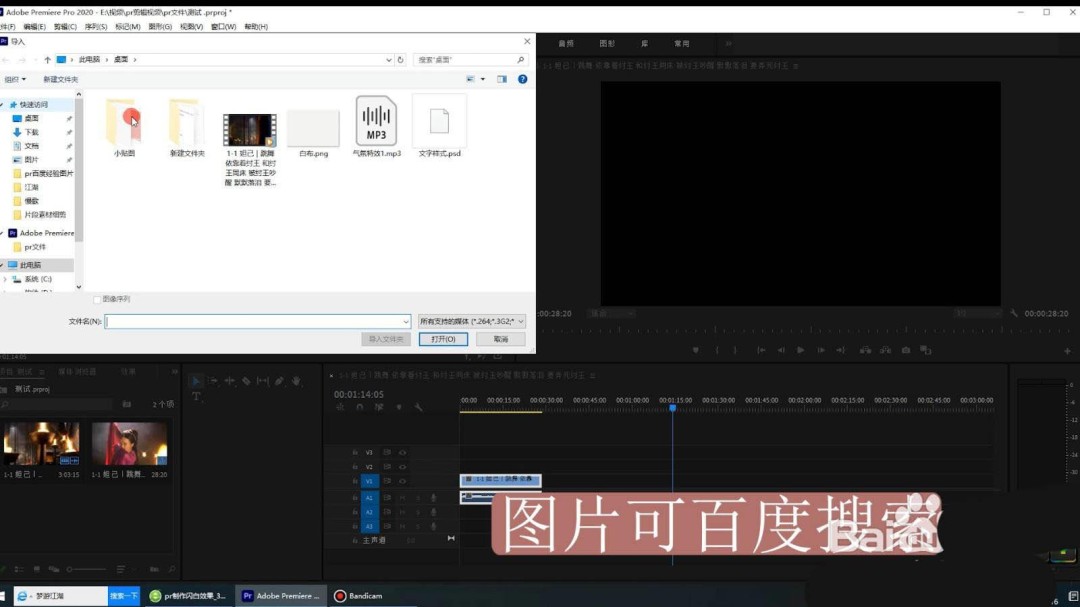
Task: Click the view layout icon in the dialog toolbar
Action: point(470,79)
